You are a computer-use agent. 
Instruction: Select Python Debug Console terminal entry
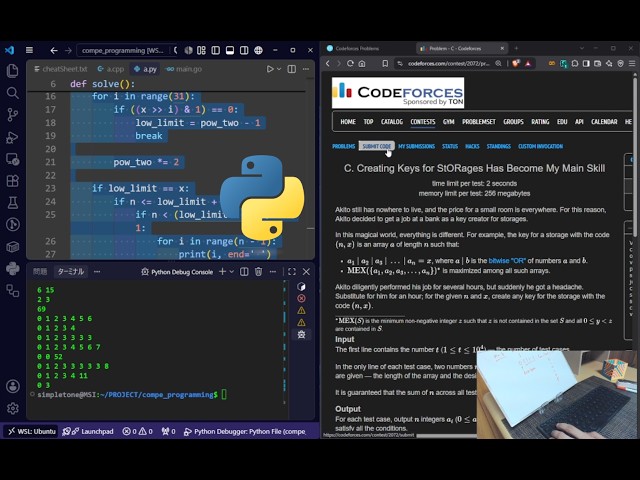pos(177,272)
